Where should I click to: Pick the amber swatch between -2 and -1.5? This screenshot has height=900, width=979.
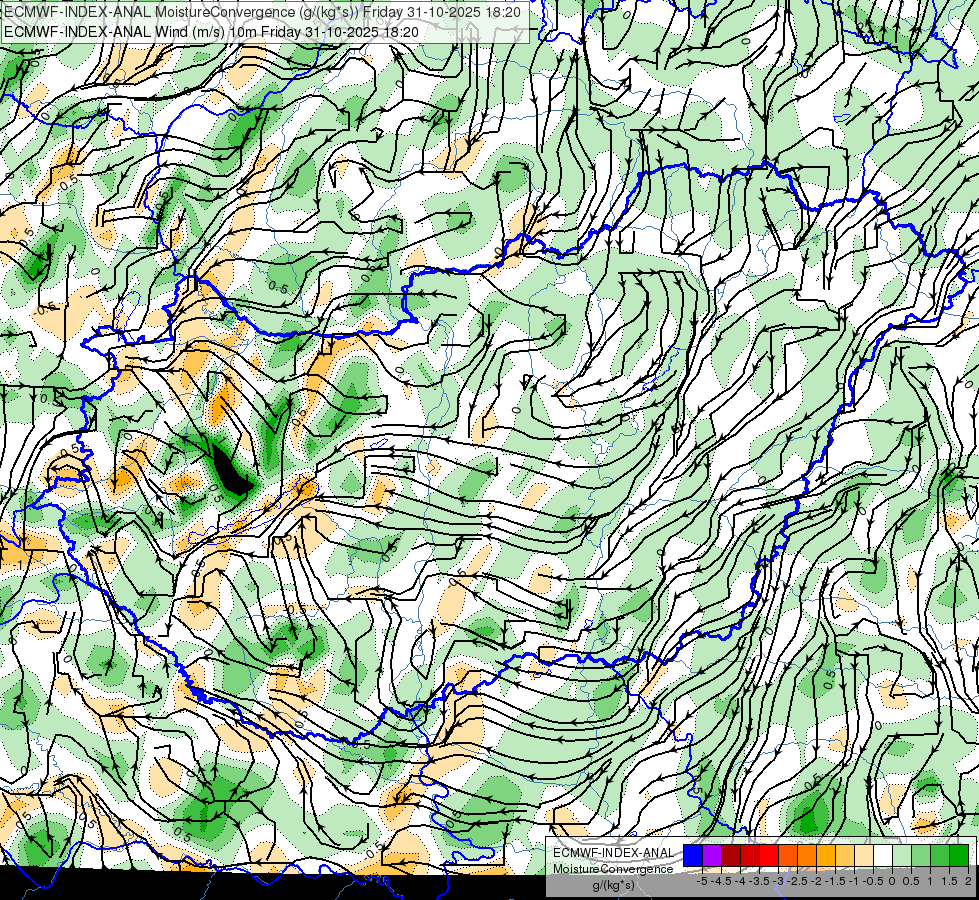[826, 855]
